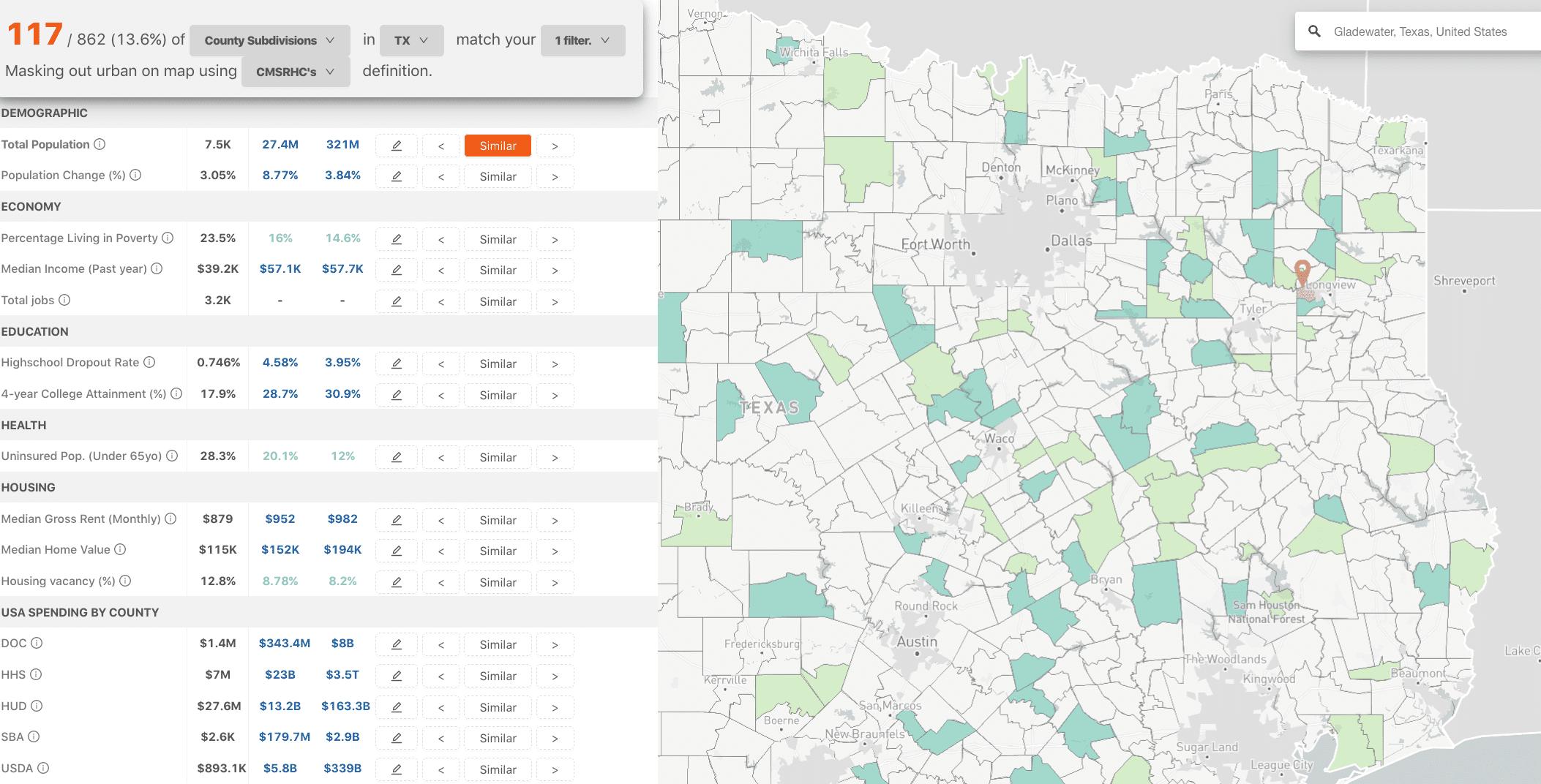
Task: Open the County Subdivisions dropdown
Action: (269, 40)
